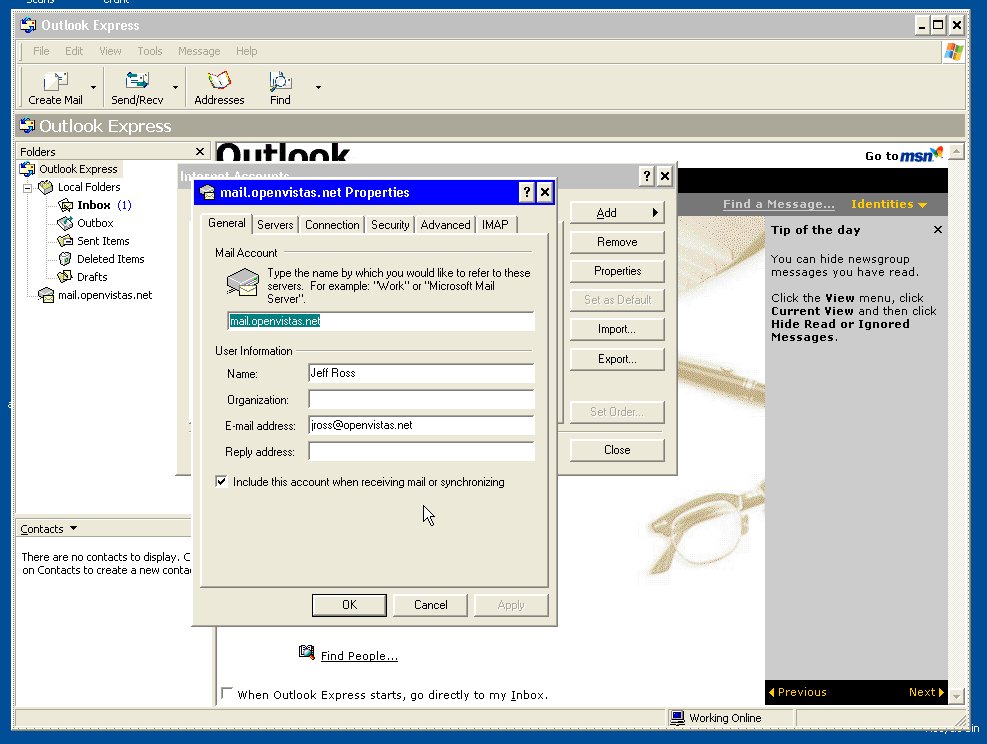Click the mail account server image in Properties

point(243,282)
